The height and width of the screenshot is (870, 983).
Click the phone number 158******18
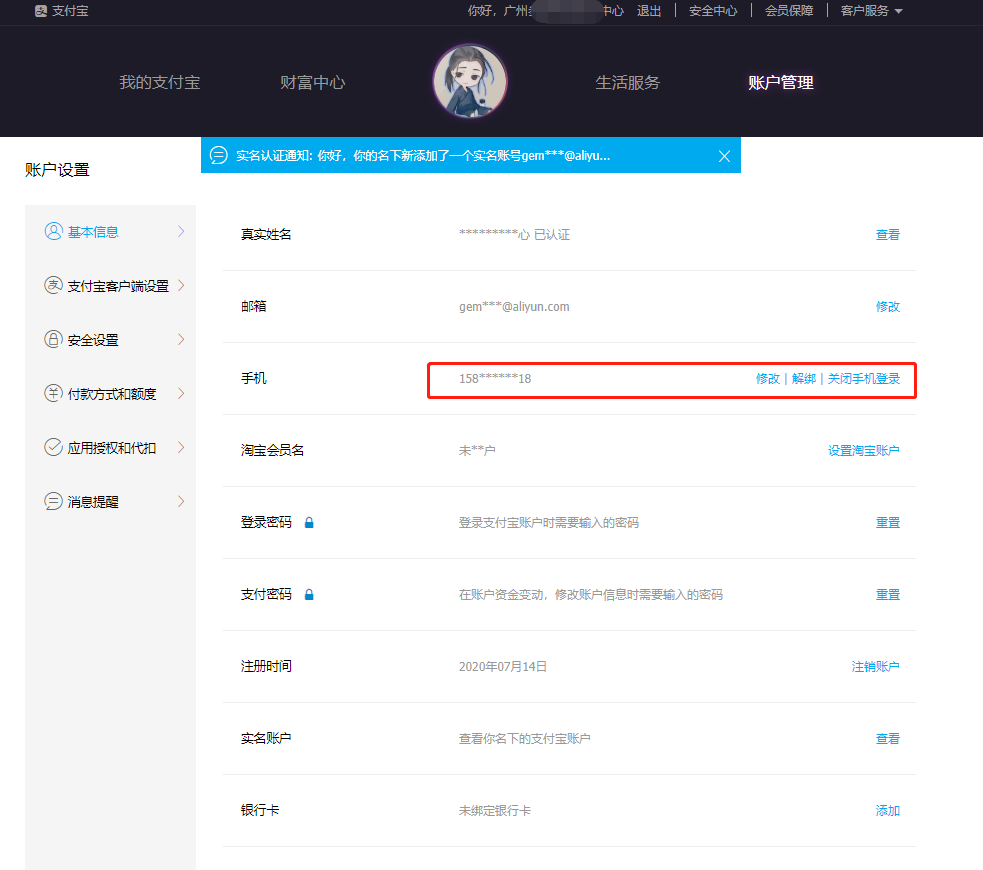[495, 379]
